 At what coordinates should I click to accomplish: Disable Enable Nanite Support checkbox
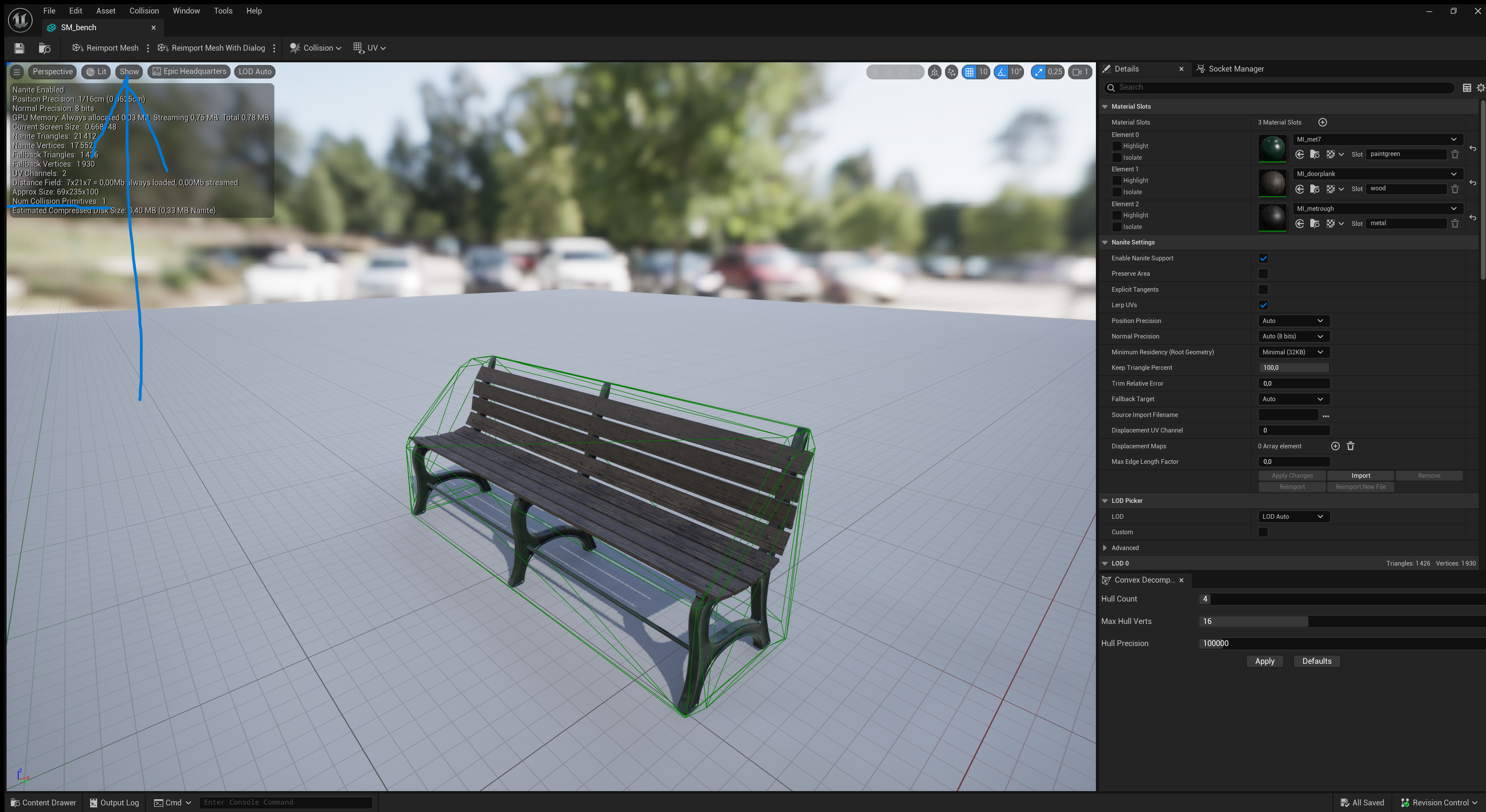click(1263, 258)
